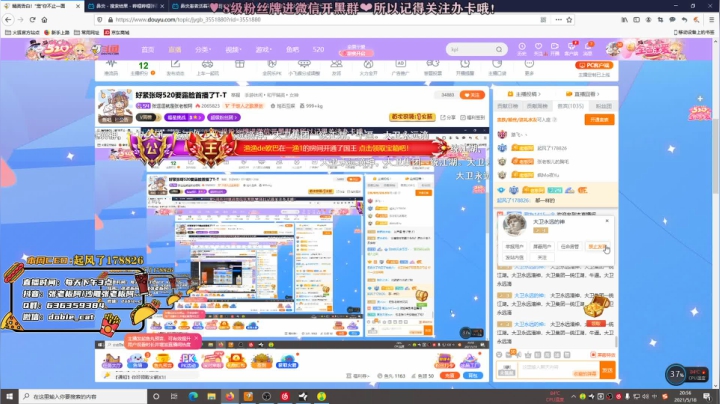This screenshot has width=720, height=404.
Task: Expand the 直播回看 link
Action: point(583,94)
